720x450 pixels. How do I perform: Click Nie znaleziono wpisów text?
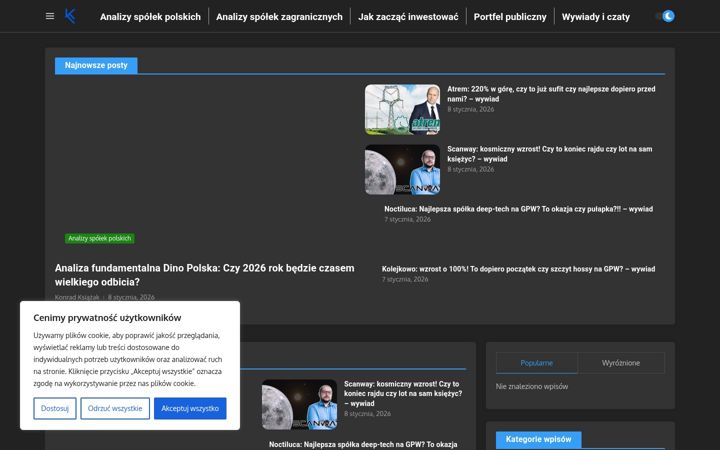pos(532,387)
